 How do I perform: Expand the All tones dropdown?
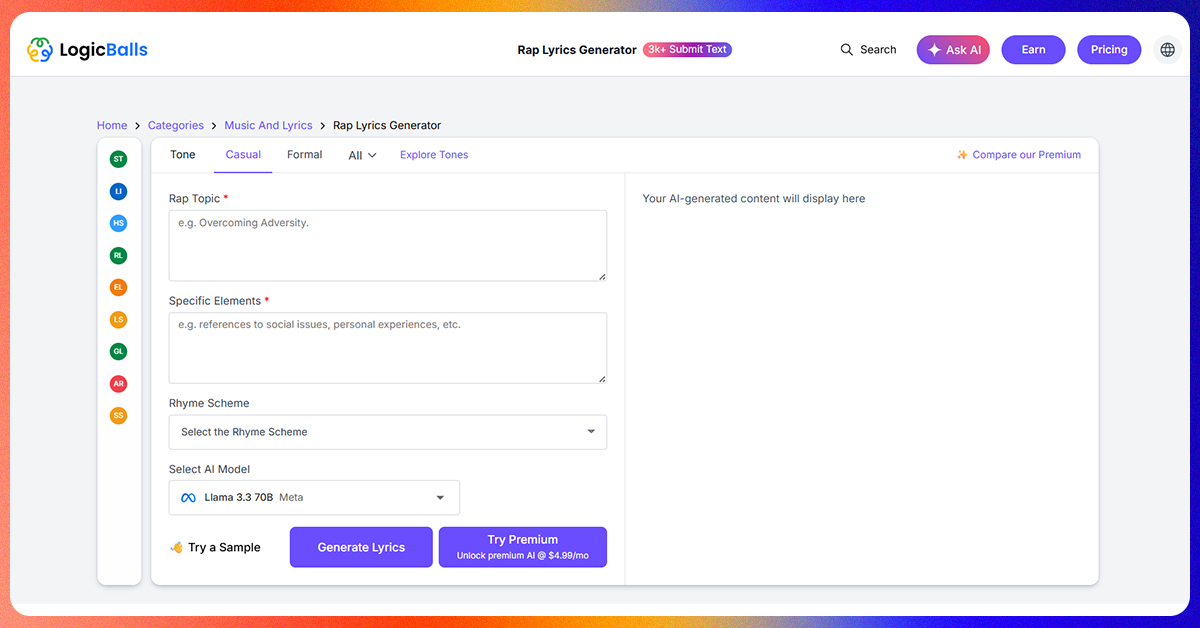(362, 155)
